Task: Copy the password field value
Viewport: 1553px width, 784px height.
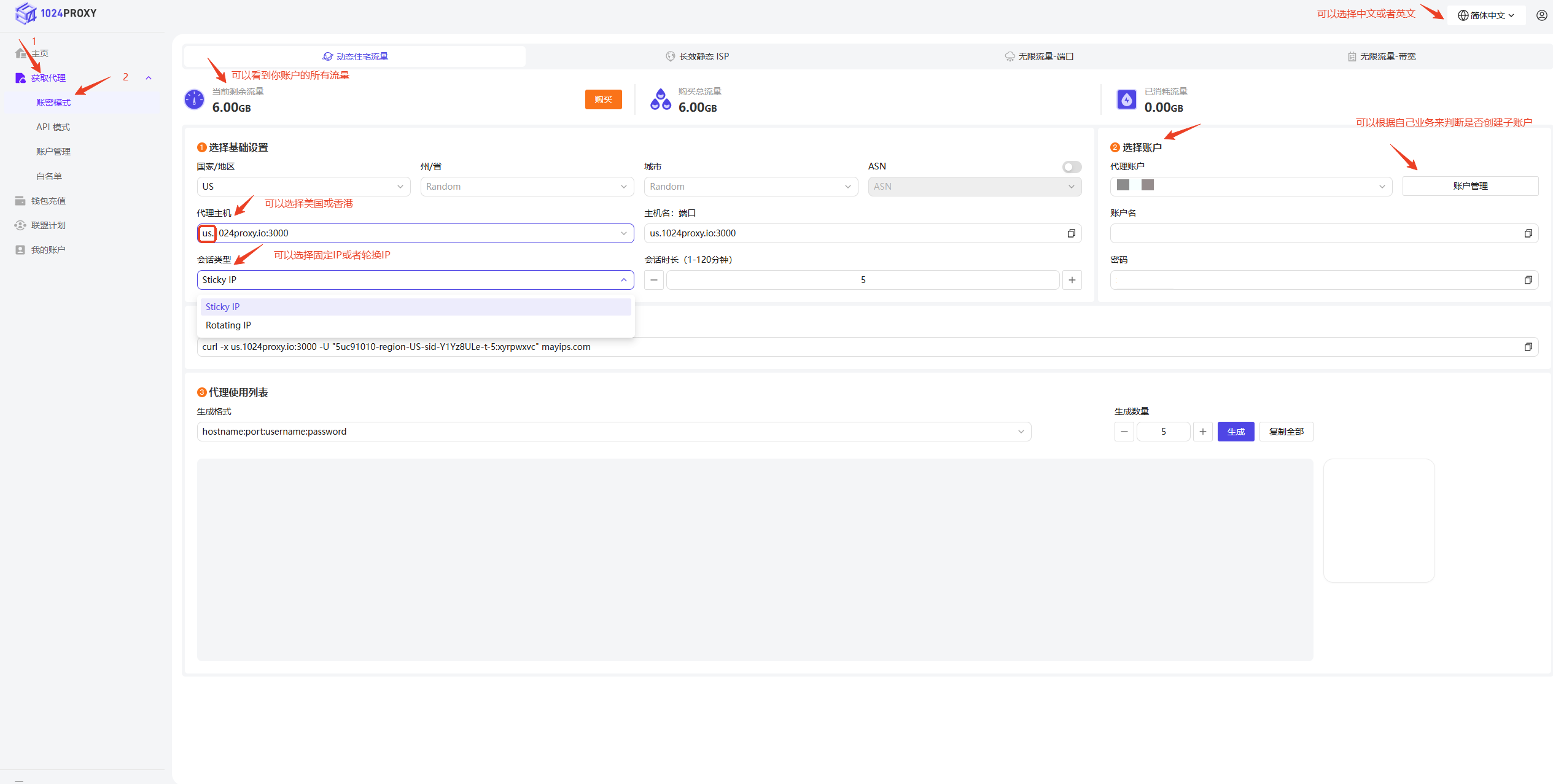Action: tap(1528, 280)
